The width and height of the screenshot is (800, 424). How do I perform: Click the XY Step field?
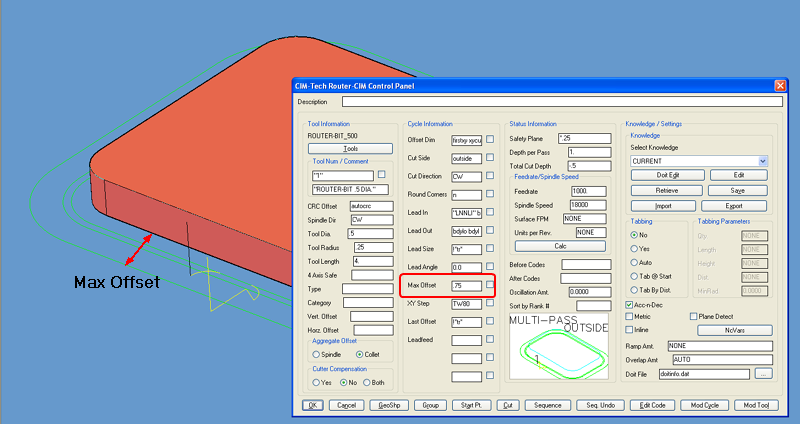(x=466, y=304)
